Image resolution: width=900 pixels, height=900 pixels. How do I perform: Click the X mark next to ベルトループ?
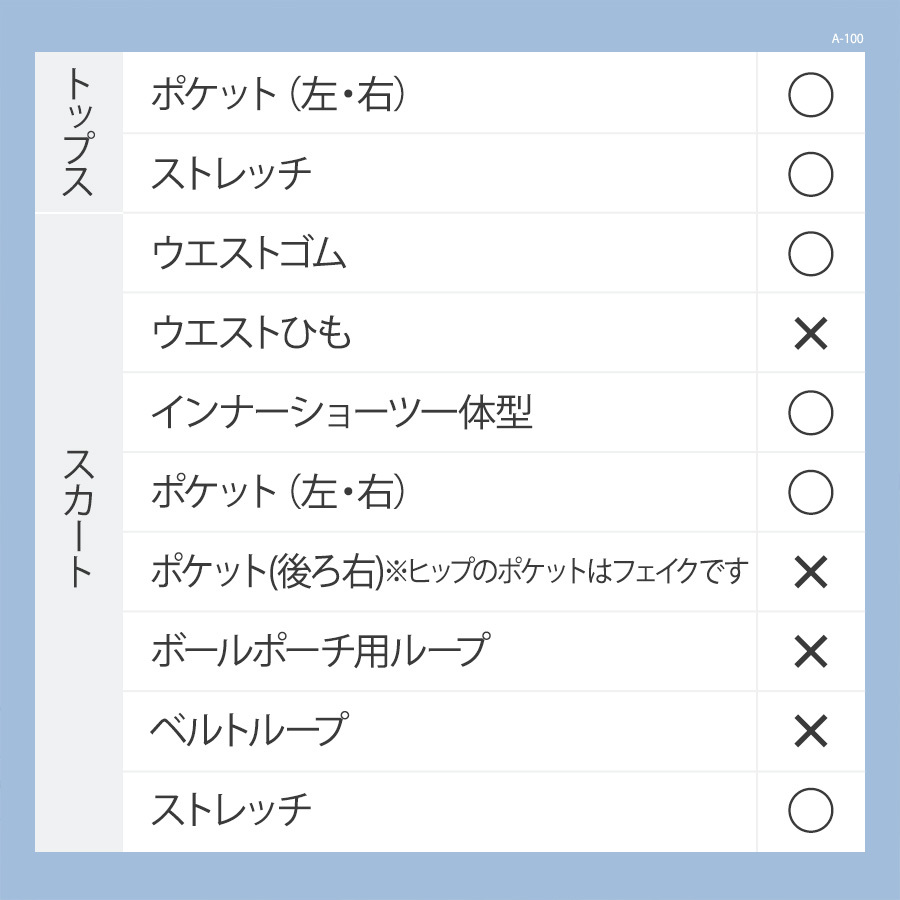tap(810, 731)
